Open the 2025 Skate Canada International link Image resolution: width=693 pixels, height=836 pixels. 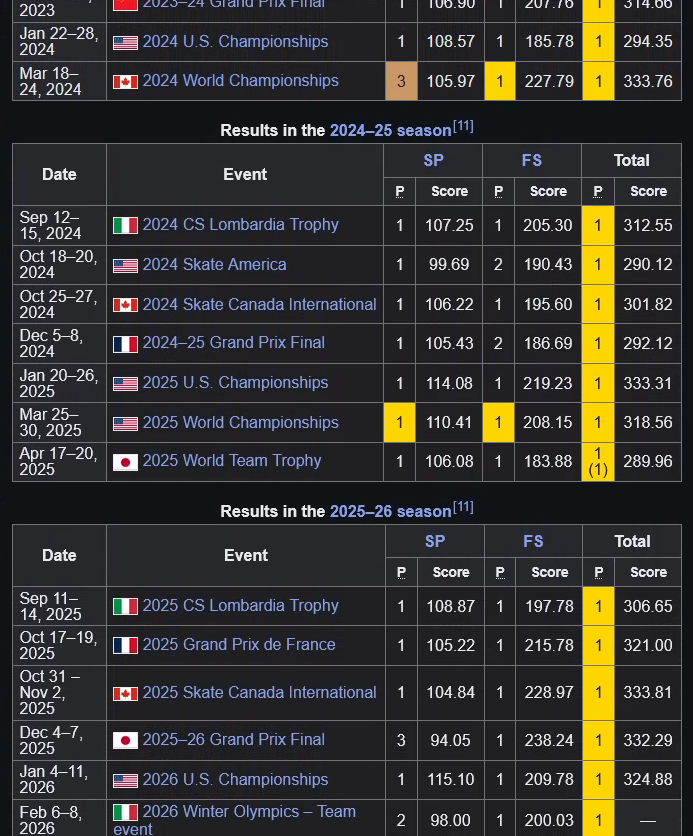(259, 692)
